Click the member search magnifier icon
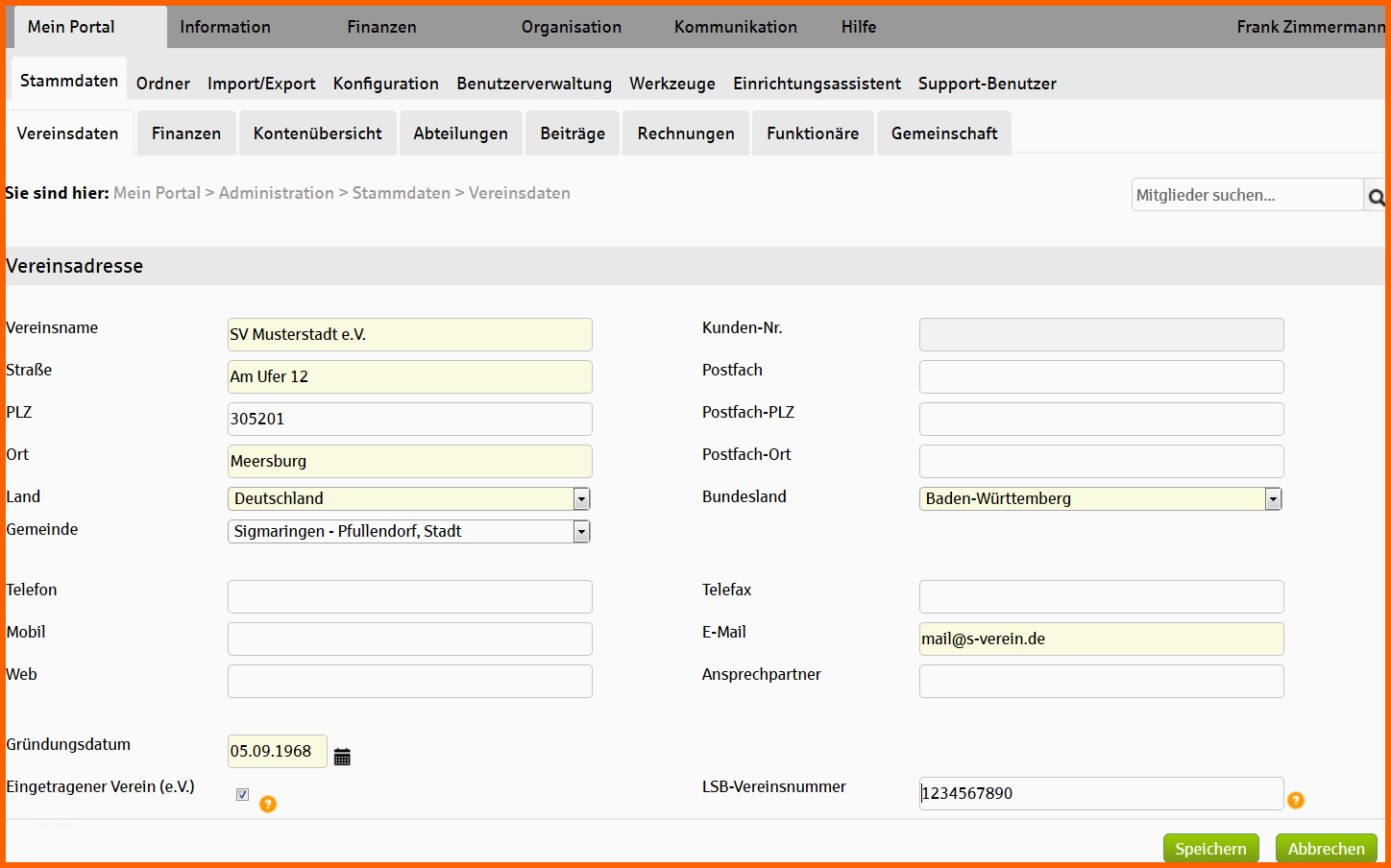 [x=1376, y=197]
